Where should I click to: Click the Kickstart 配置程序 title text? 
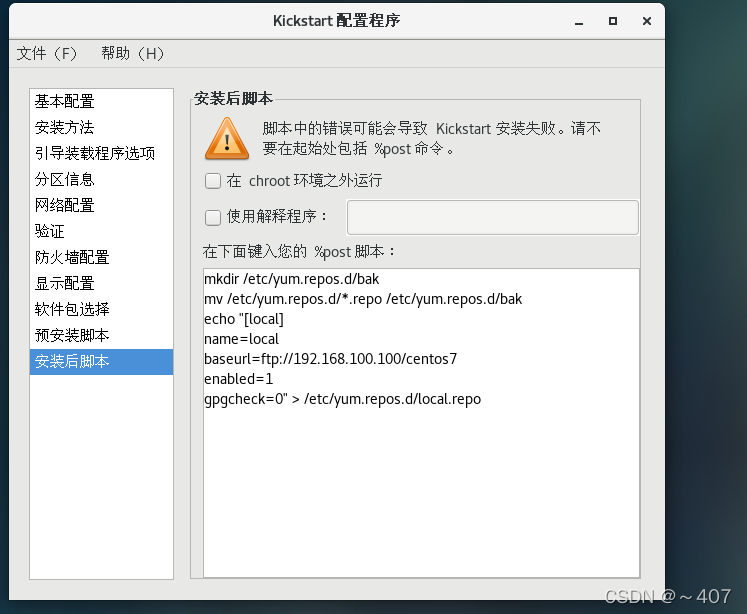[x=336, y=21]
